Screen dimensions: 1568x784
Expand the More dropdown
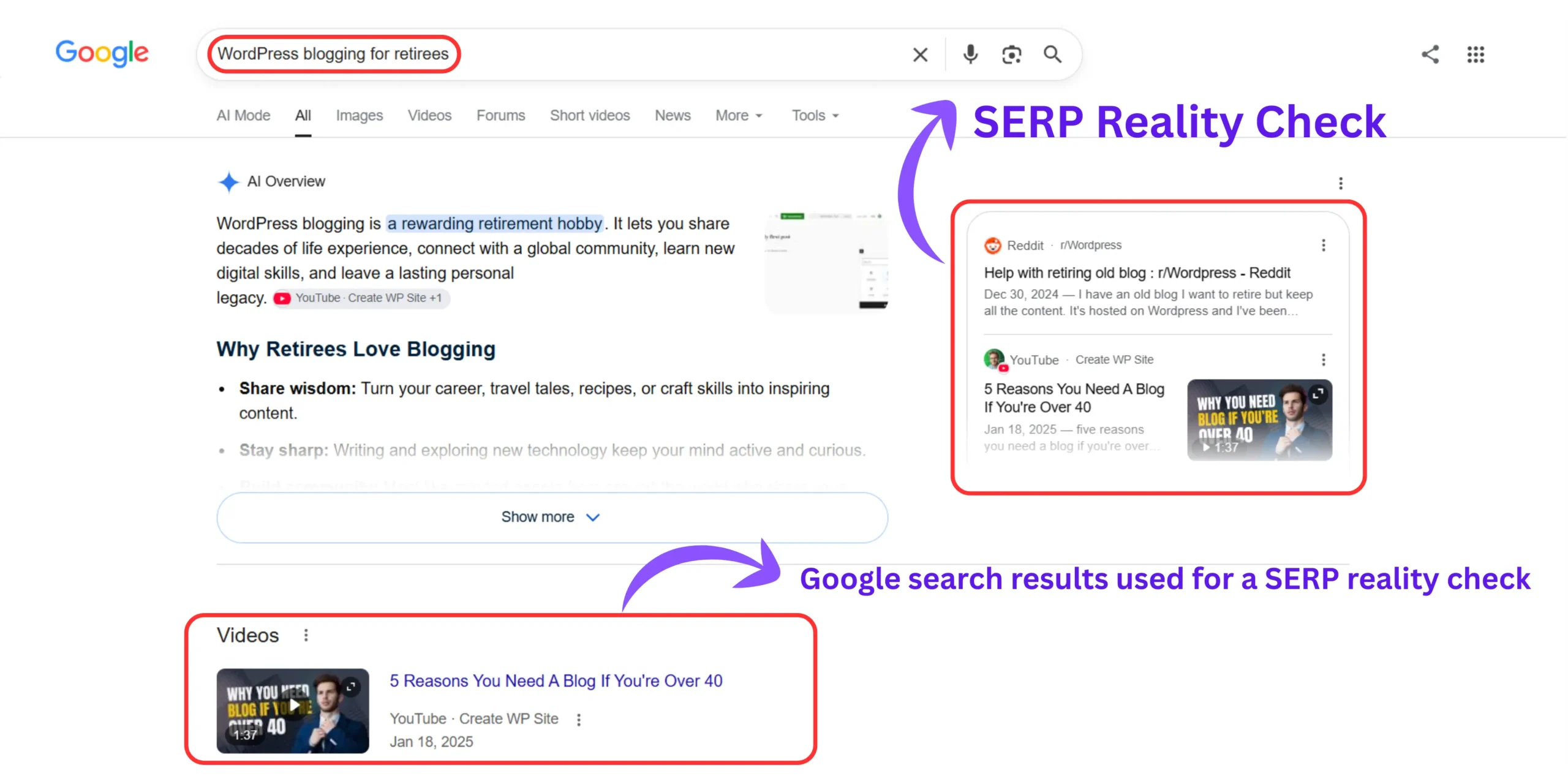(739, 115)
